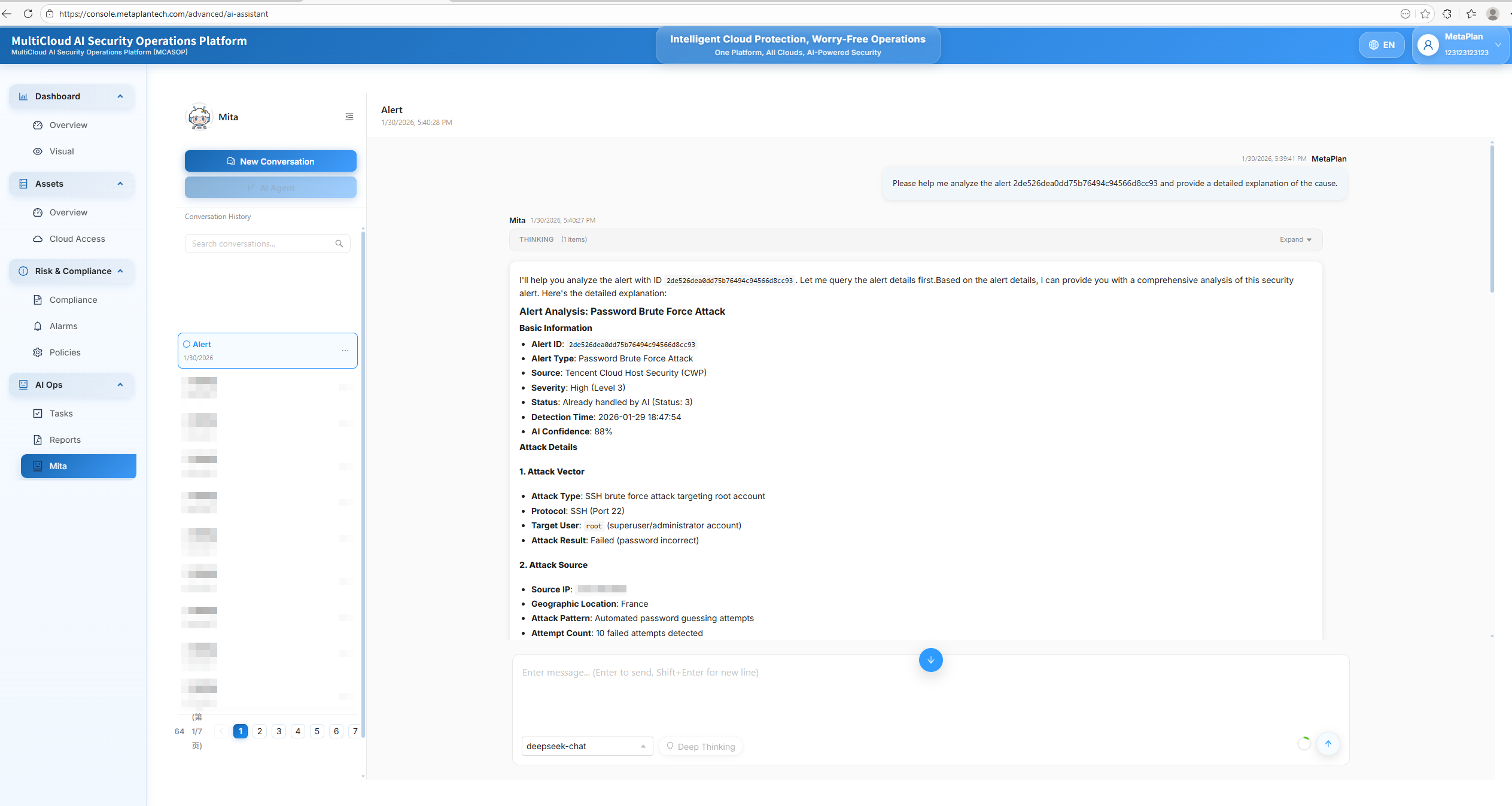Open the deepseek-chat model dropdown
The height and width of the screenshot is (806, 1512).
586,746
